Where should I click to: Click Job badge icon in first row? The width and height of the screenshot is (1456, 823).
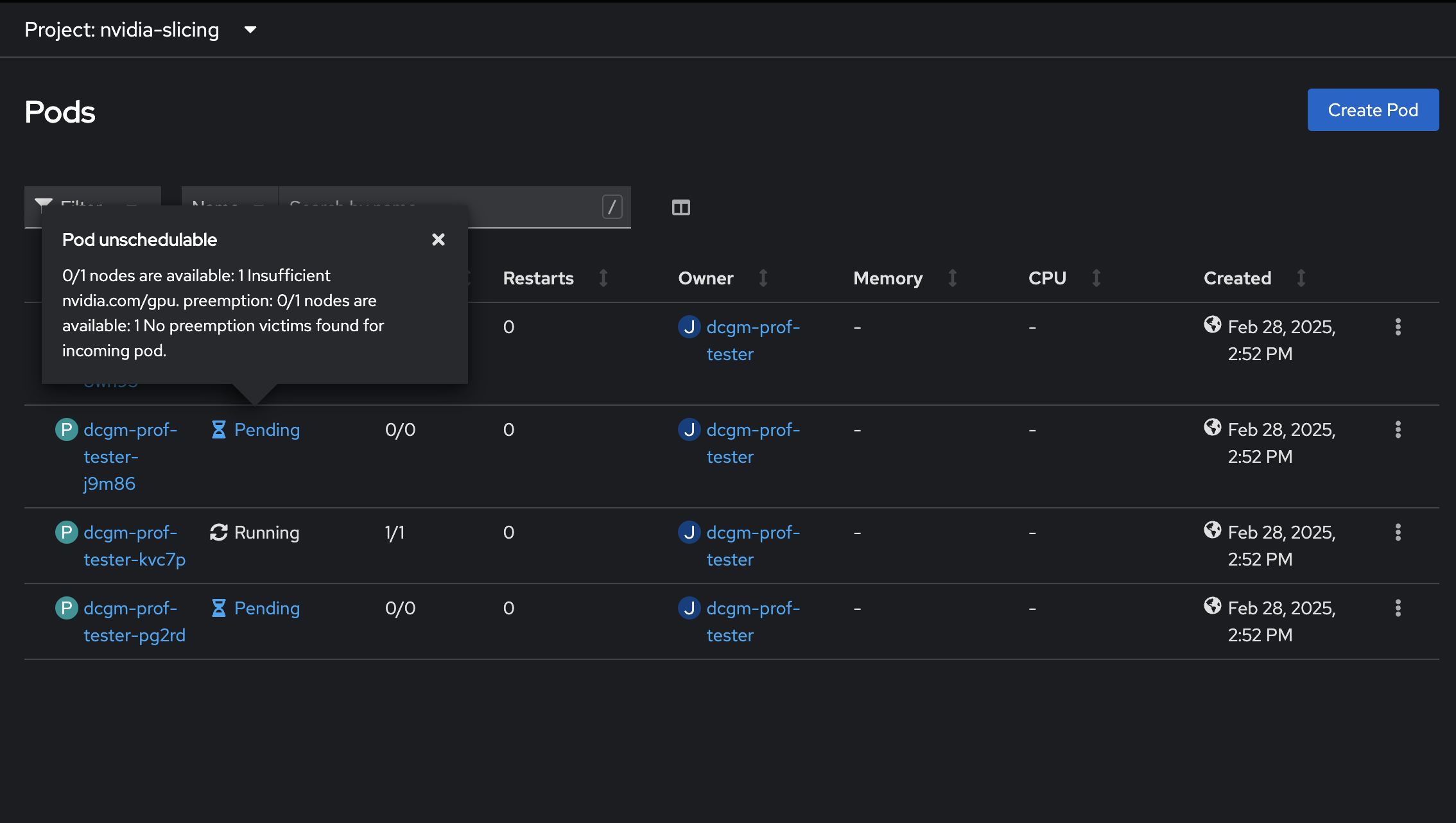(689, 327)
